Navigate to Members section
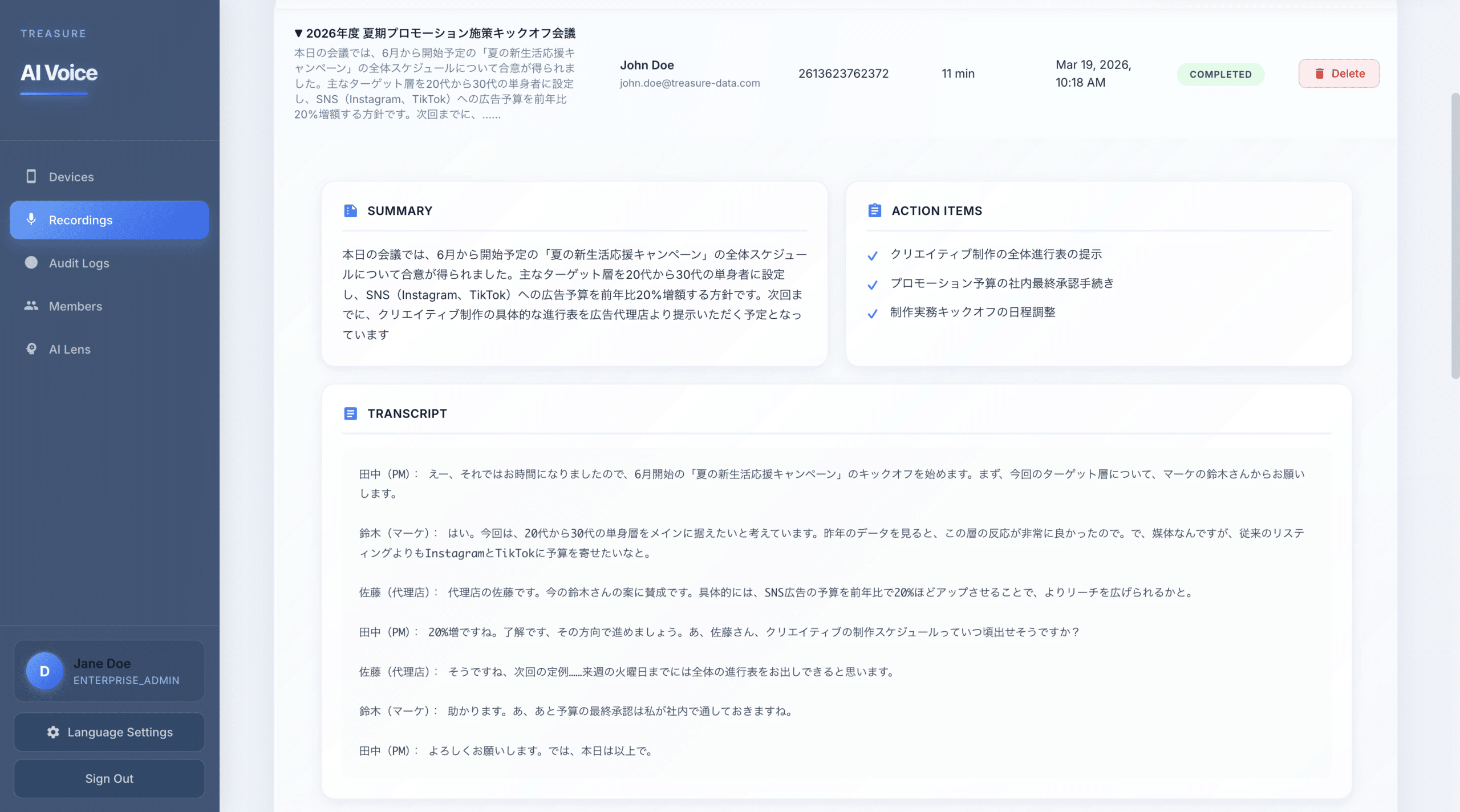 (x=109, y=306)
